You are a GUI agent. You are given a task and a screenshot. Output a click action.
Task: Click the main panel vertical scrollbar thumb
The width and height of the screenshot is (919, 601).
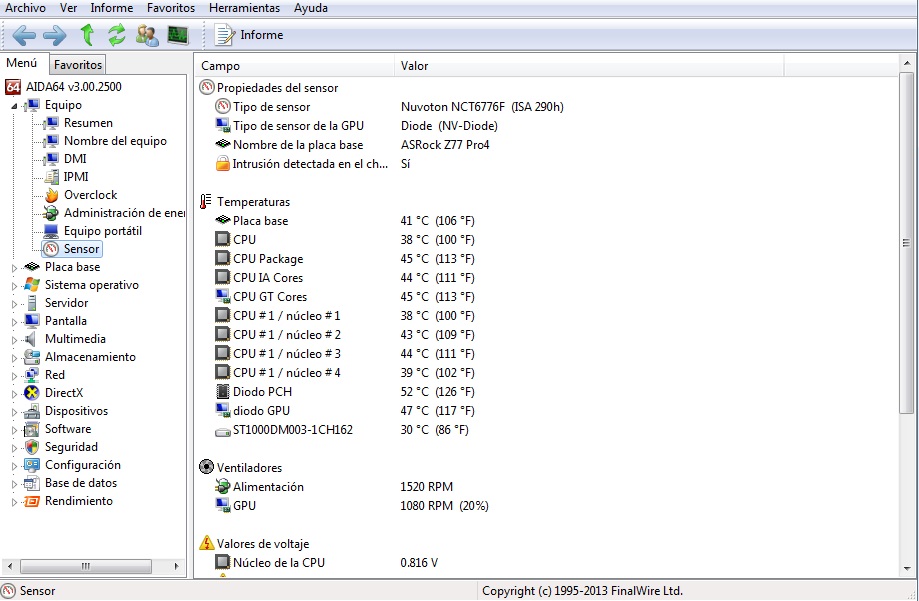pos(906,243)
